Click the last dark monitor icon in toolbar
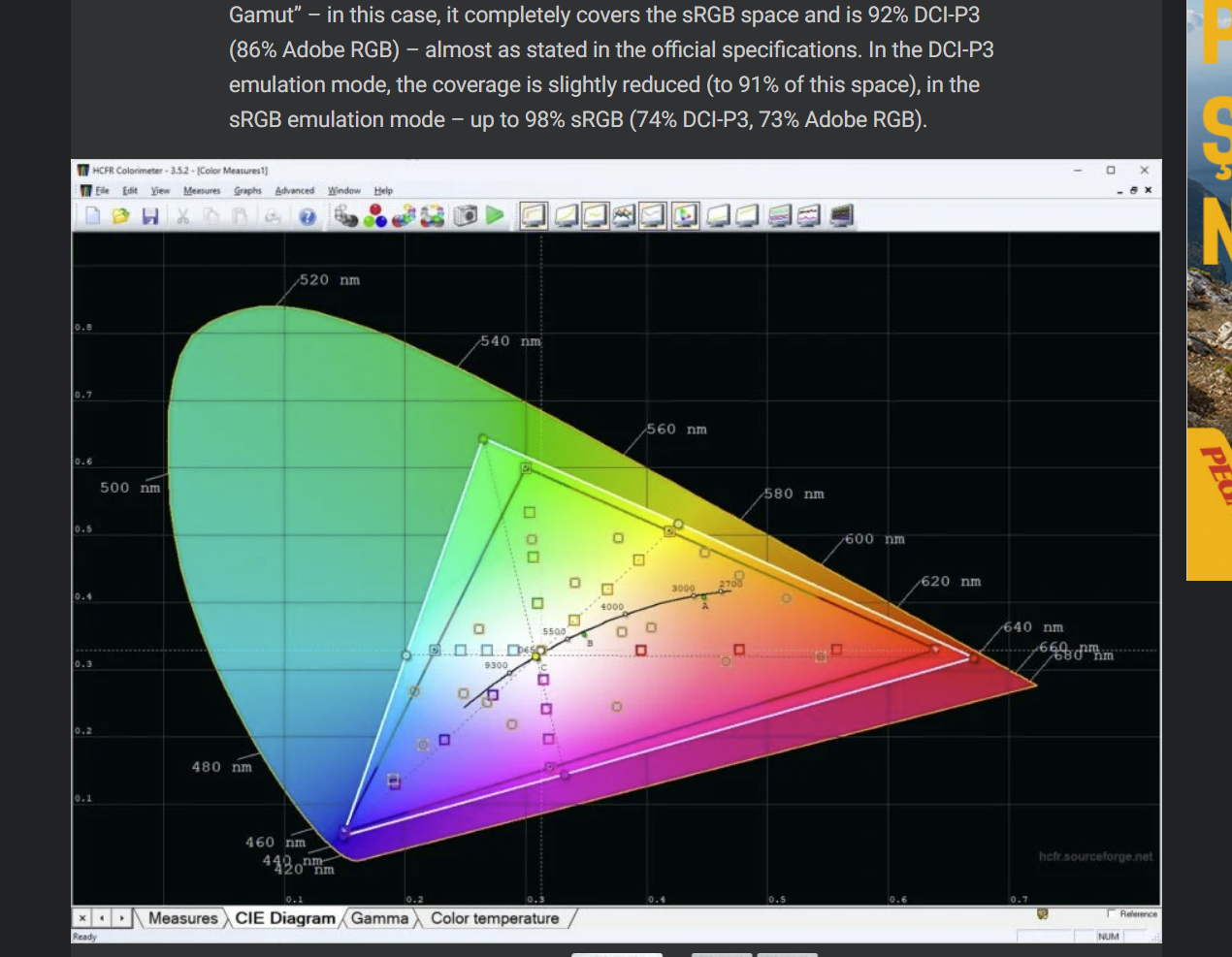The width and height of the screenshot is (1232, 957). pos(841,215)
